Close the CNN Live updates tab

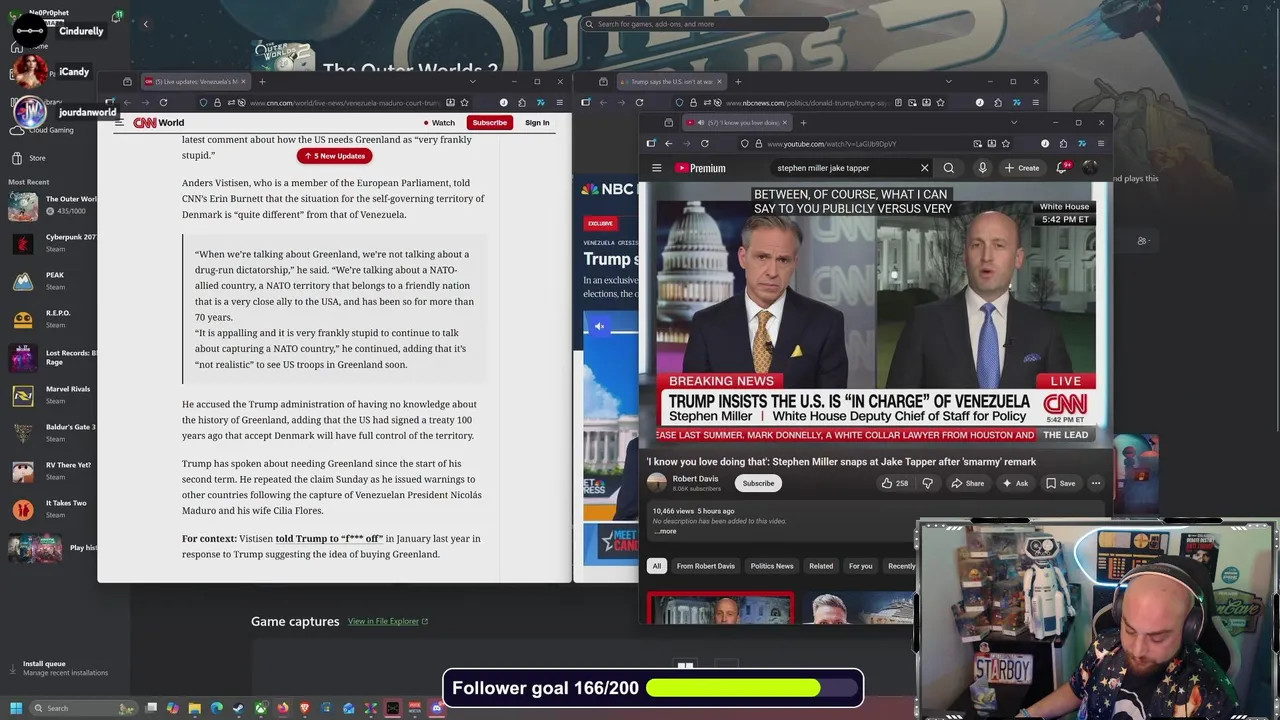click(x=244, y=82)
